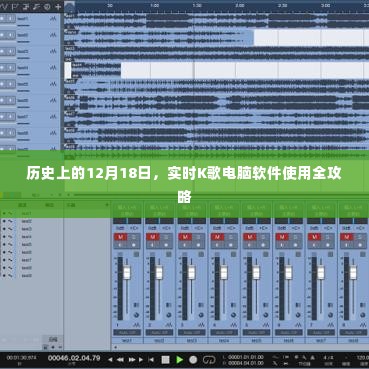Click the volume fader handle on mixer channel 5
The image size is (369, 369).
point(256,273)
